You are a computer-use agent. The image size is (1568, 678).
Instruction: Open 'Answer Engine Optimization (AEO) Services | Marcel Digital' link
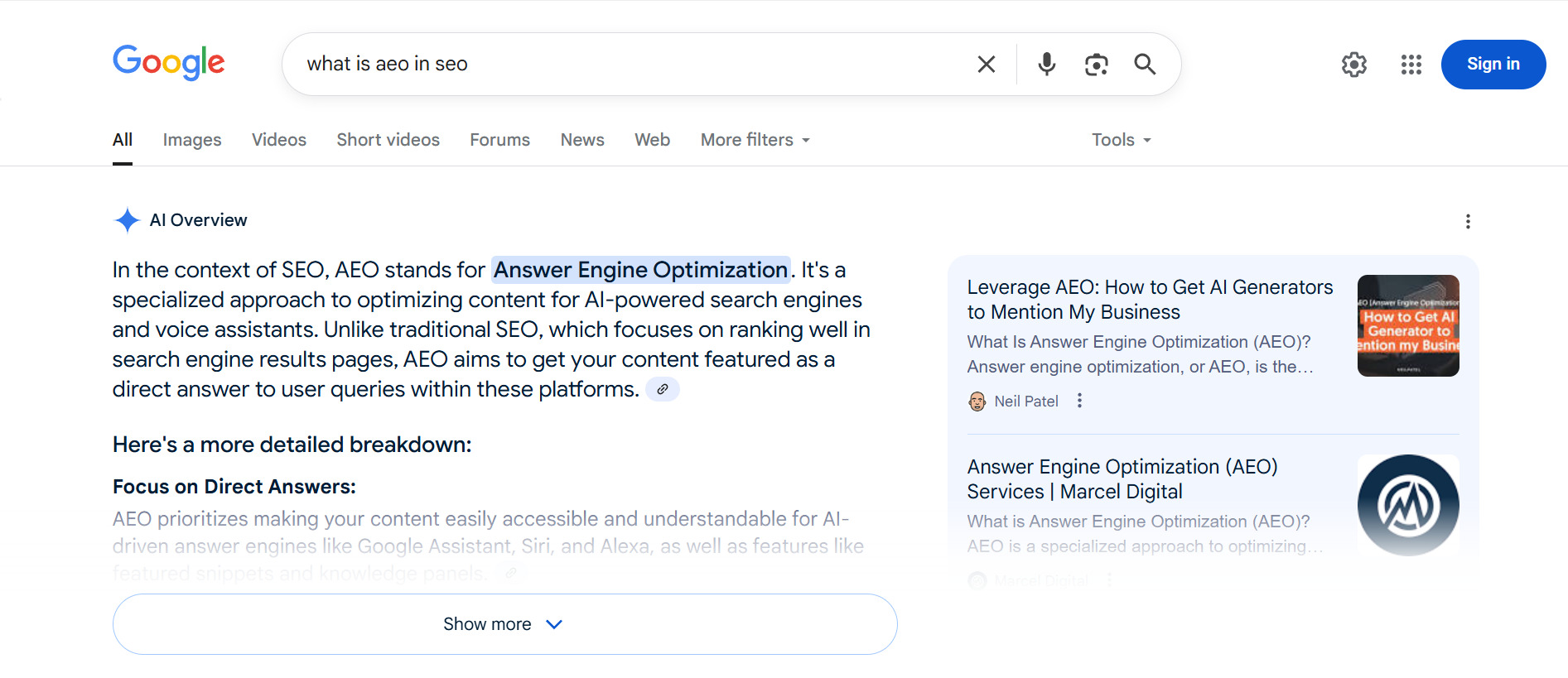coord(1122,479)
